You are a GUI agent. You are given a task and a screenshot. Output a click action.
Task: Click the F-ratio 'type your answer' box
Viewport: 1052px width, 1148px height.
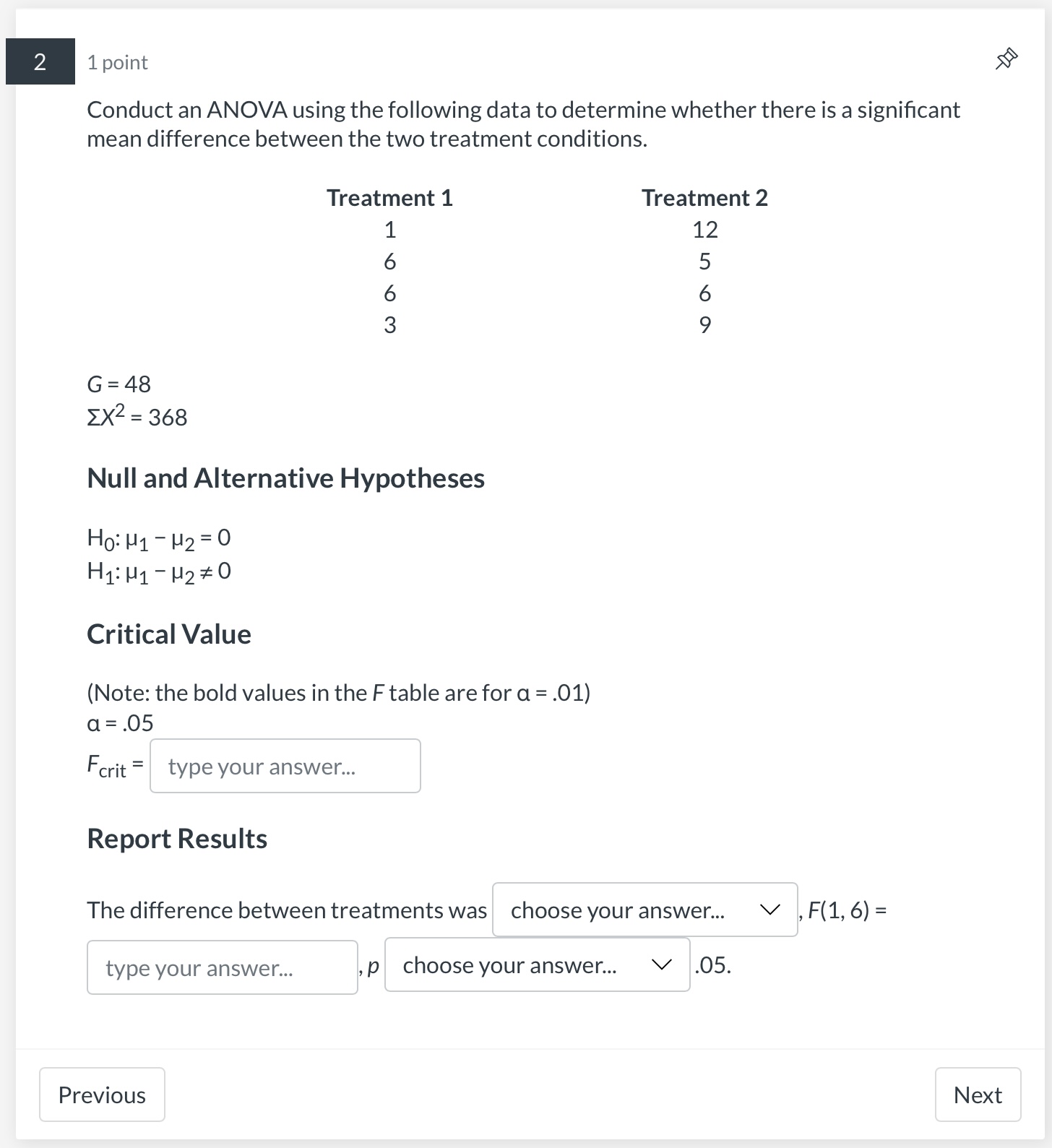[x=222, y=967]
